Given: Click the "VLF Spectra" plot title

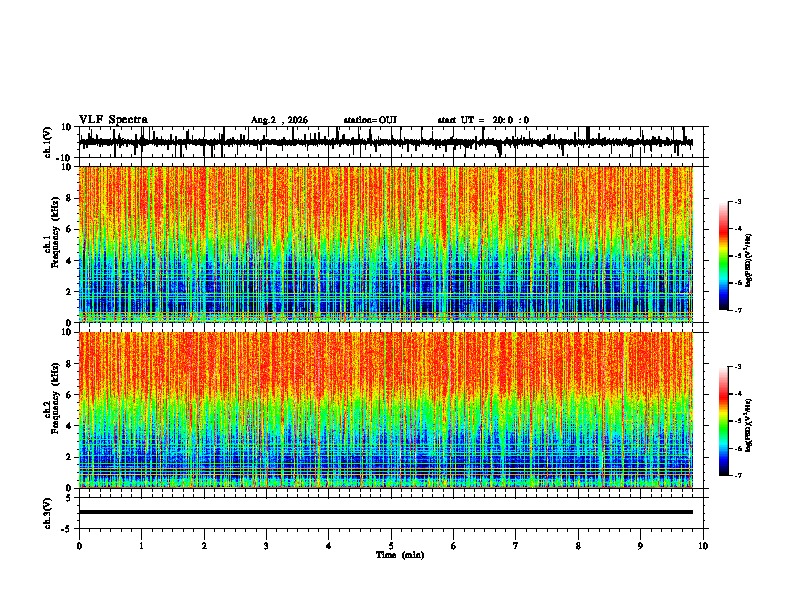Looking at the screenshot, I should point(113,120).
